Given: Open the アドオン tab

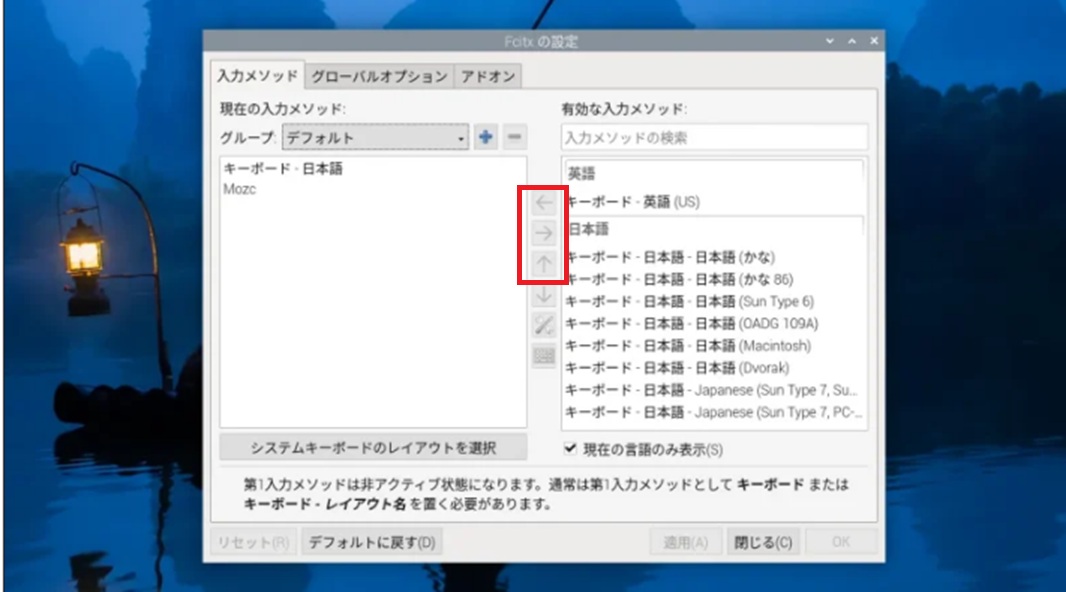Looking at the screenshot, I should point(488,76).
